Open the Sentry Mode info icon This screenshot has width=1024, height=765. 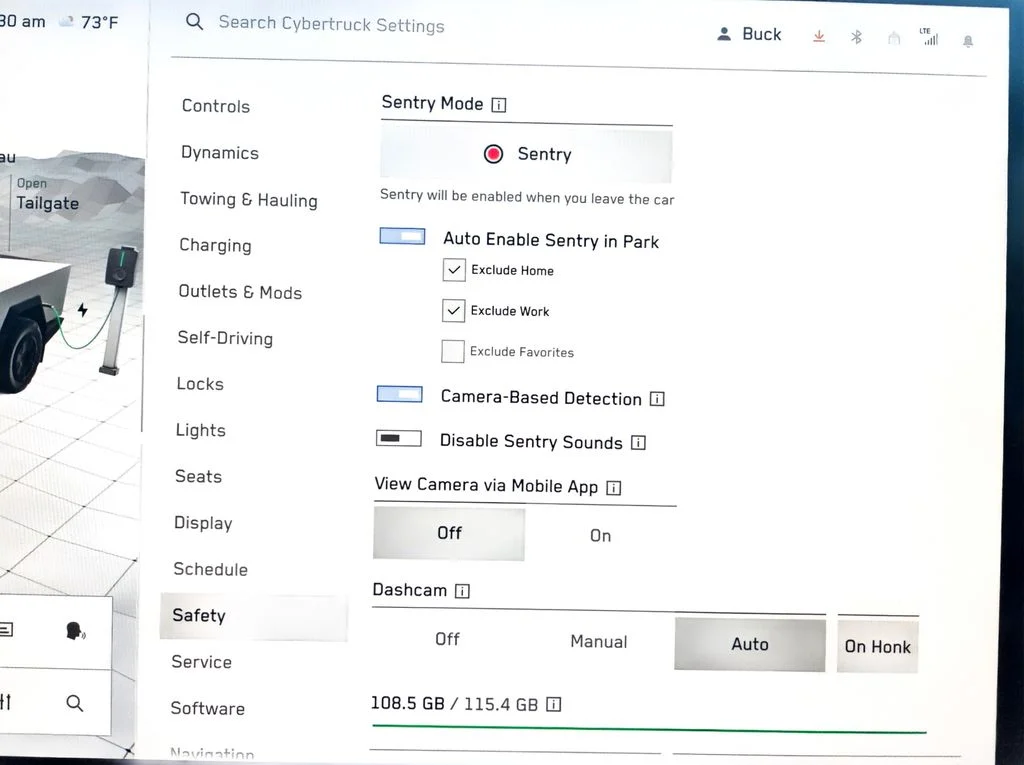[x=499, y=105]
